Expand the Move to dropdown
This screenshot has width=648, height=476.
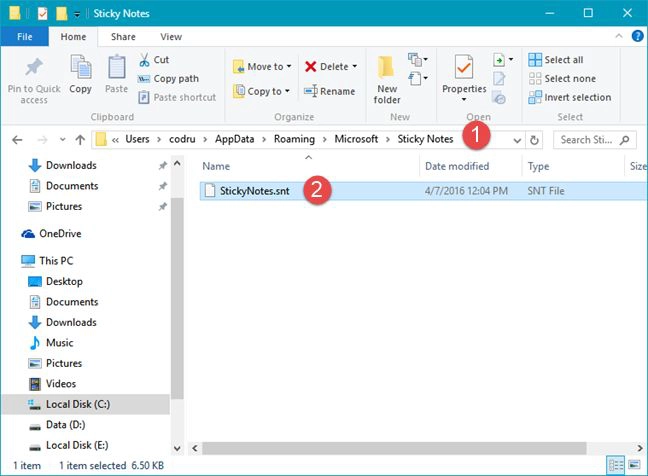[x=289, y=67]
